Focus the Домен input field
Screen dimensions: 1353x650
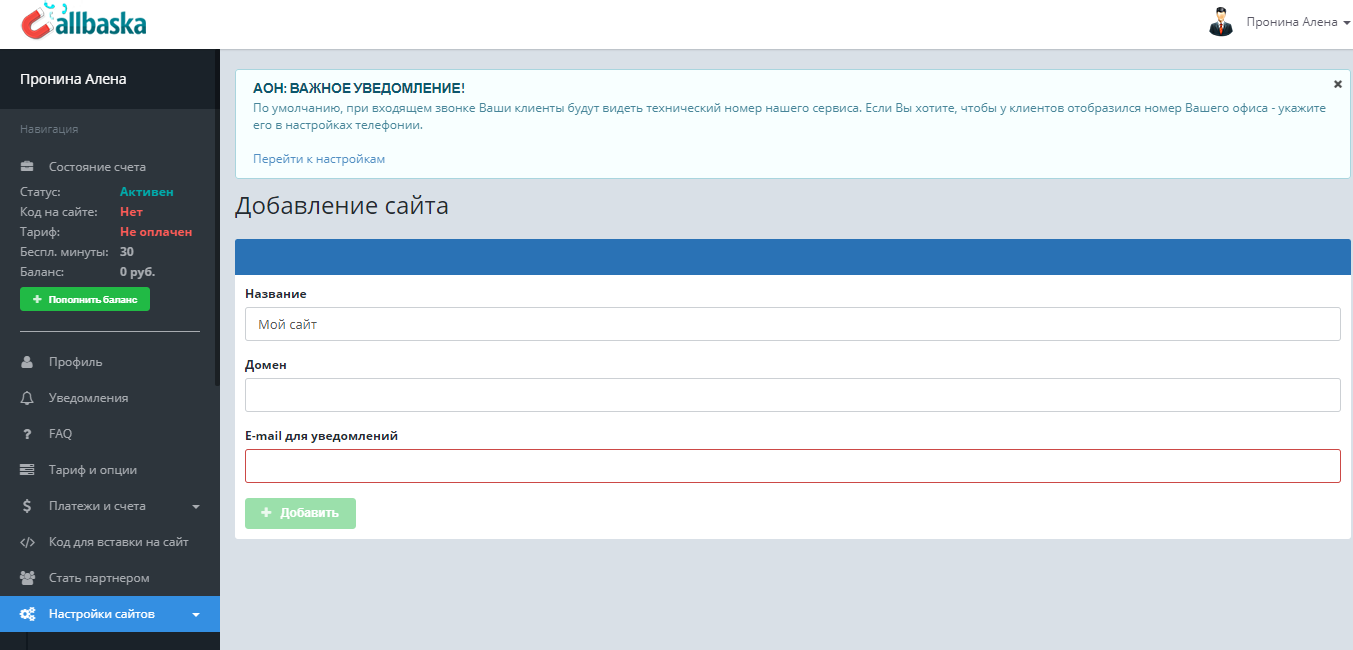(792, 395)
